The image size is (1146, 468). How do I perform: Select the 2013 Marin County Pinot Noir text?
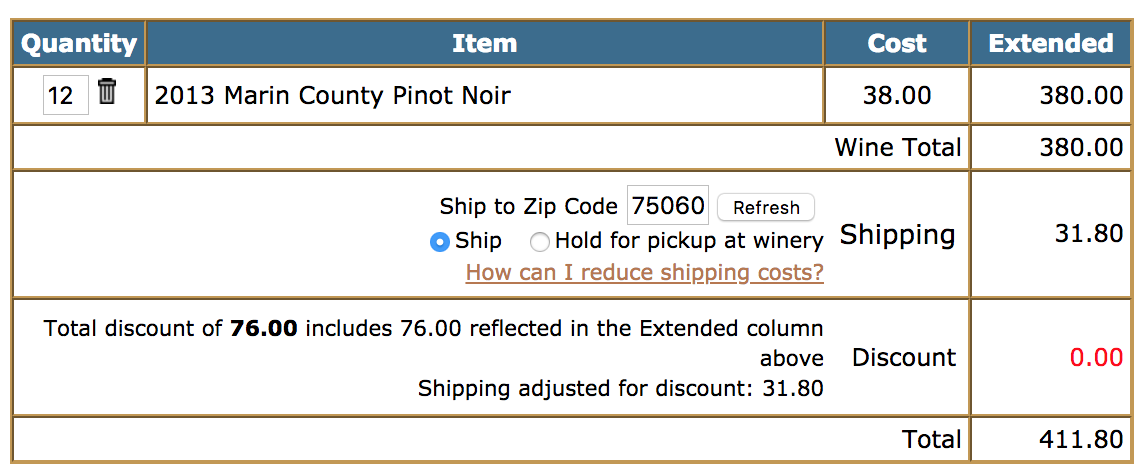[333, 95]
